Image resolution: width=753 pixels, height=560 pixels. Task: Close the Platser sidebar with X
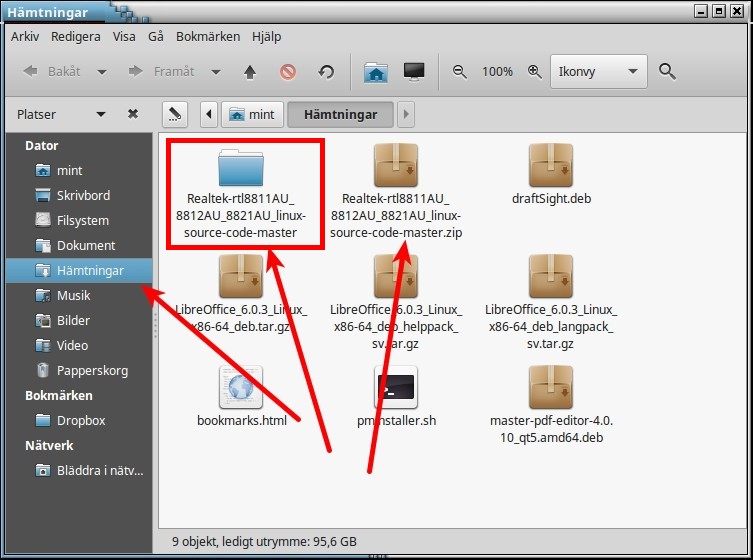132,114
